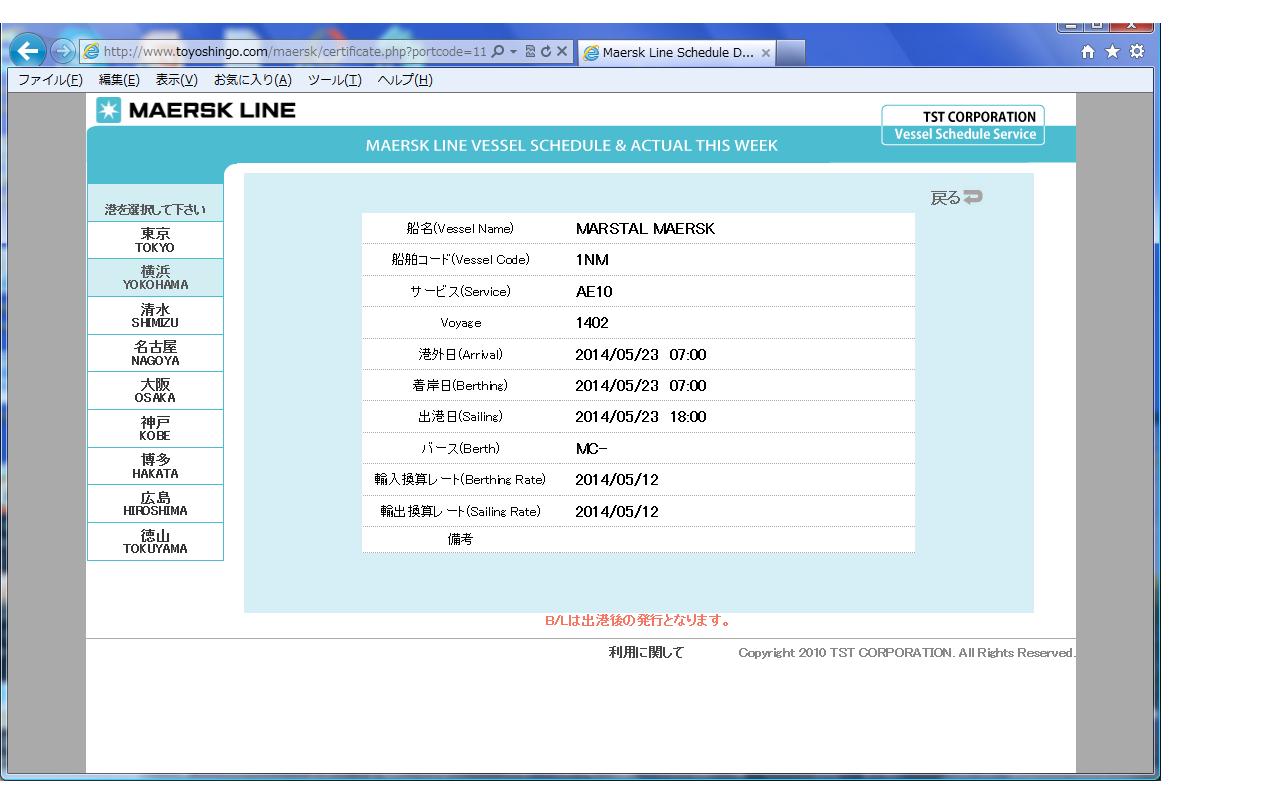
Task: Select the 大阪 OSAKA port
Action: point(155,391)
